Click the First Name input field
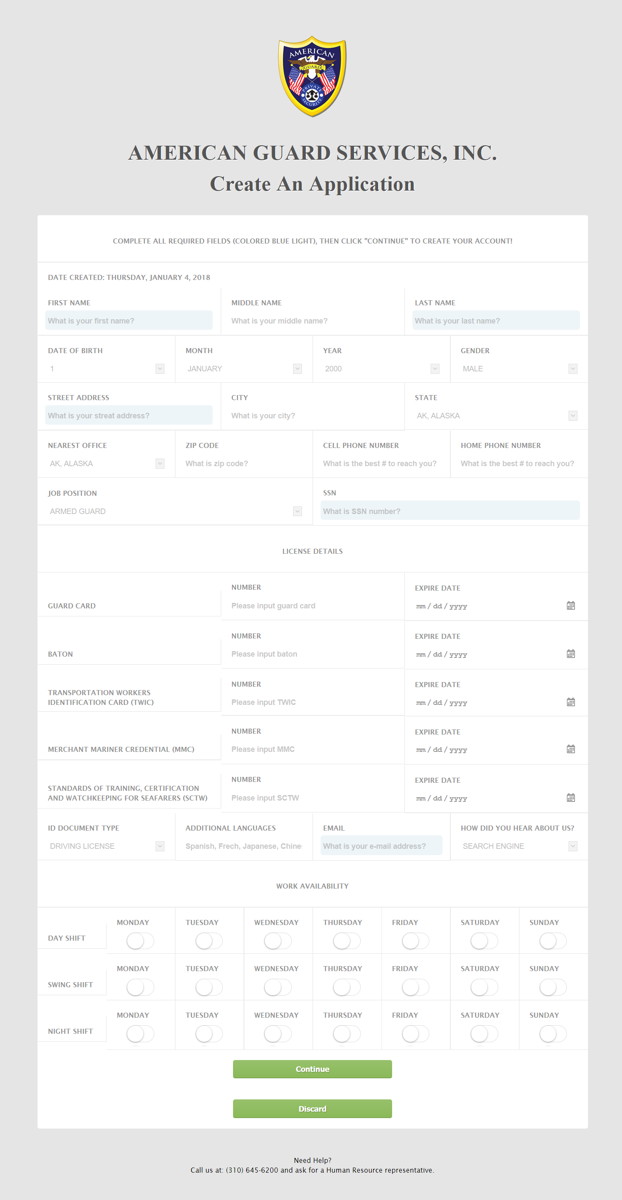Viewport: 622px width, 1200px height. point(129,321)
